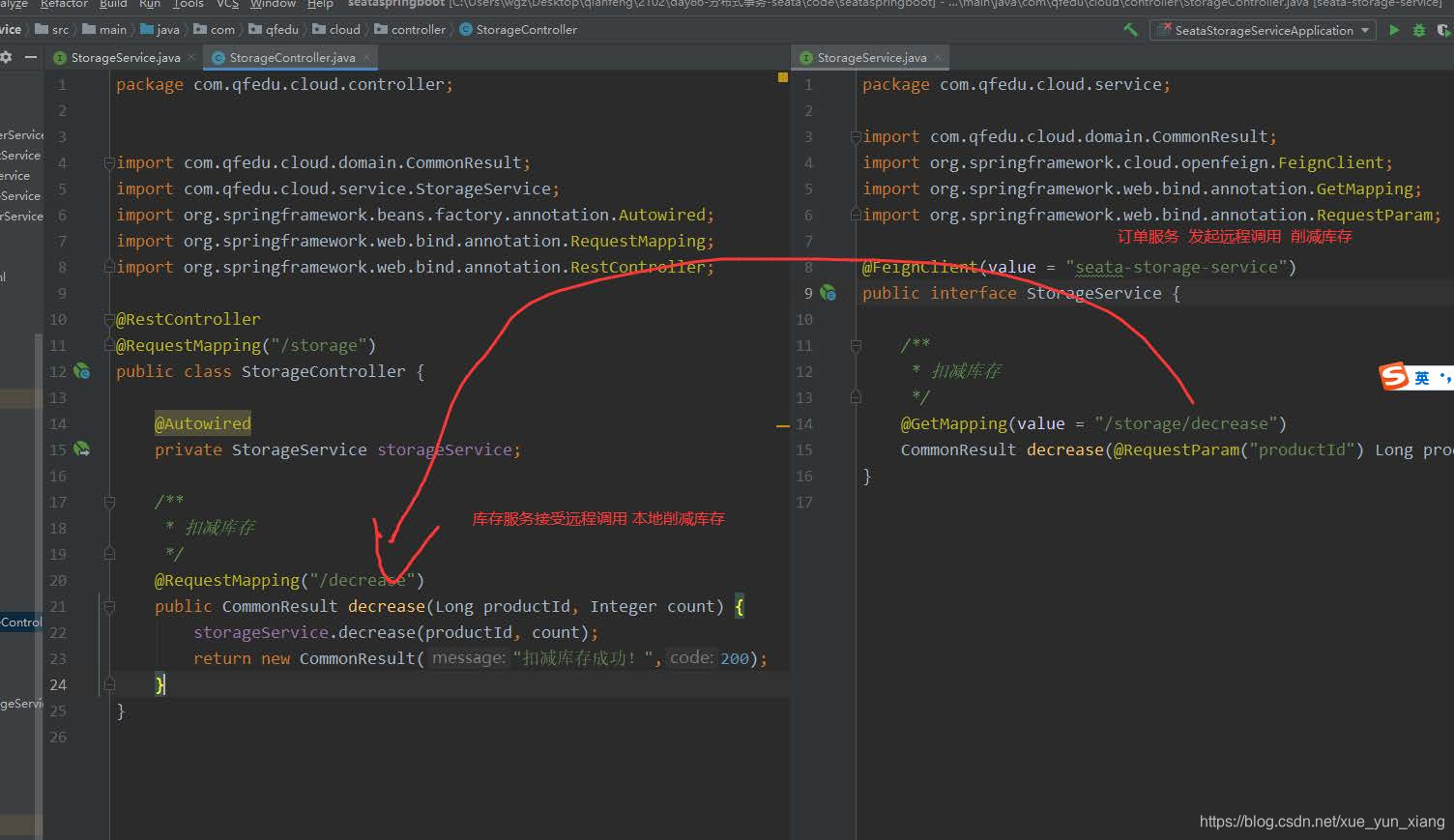Screen dimensions: 1454x840
Task: Collapse the comment fold at line 11 in right editor
Action: 856,345
